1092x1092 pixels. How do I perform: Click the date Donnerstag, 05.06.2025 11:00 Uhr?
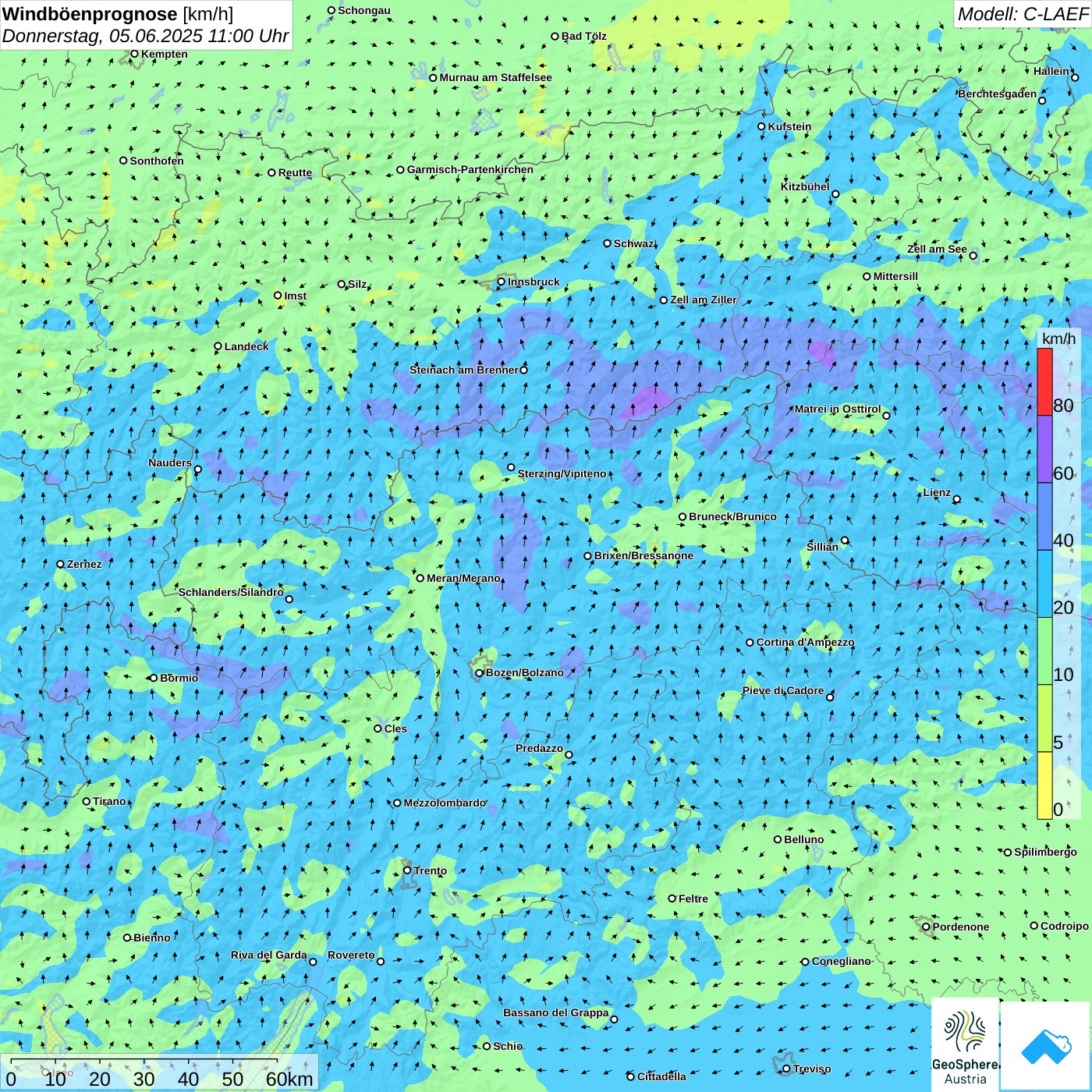tap(146, 36)
